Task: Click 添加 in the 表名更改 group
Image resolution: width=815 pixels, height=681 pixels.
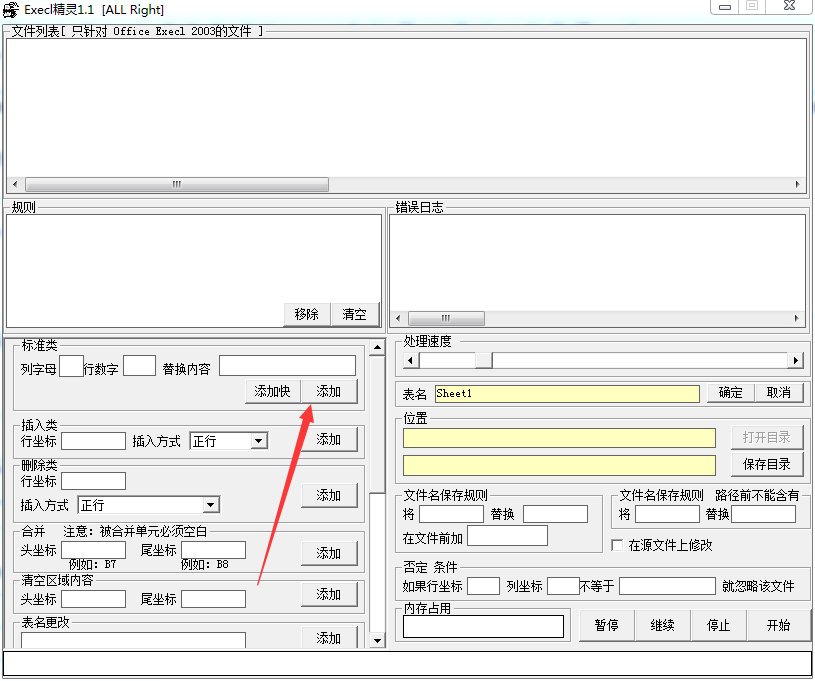Action: pos(328,638)
